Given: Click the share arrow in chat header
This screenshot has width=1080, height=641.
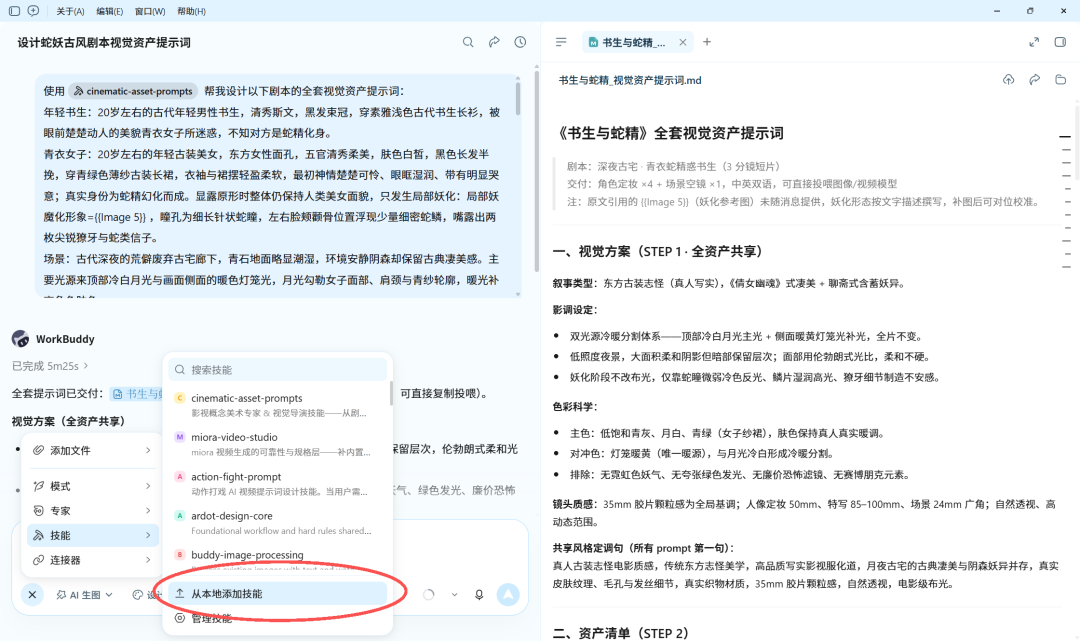Looking at the screenshot, I should click(x=494, y=42).
